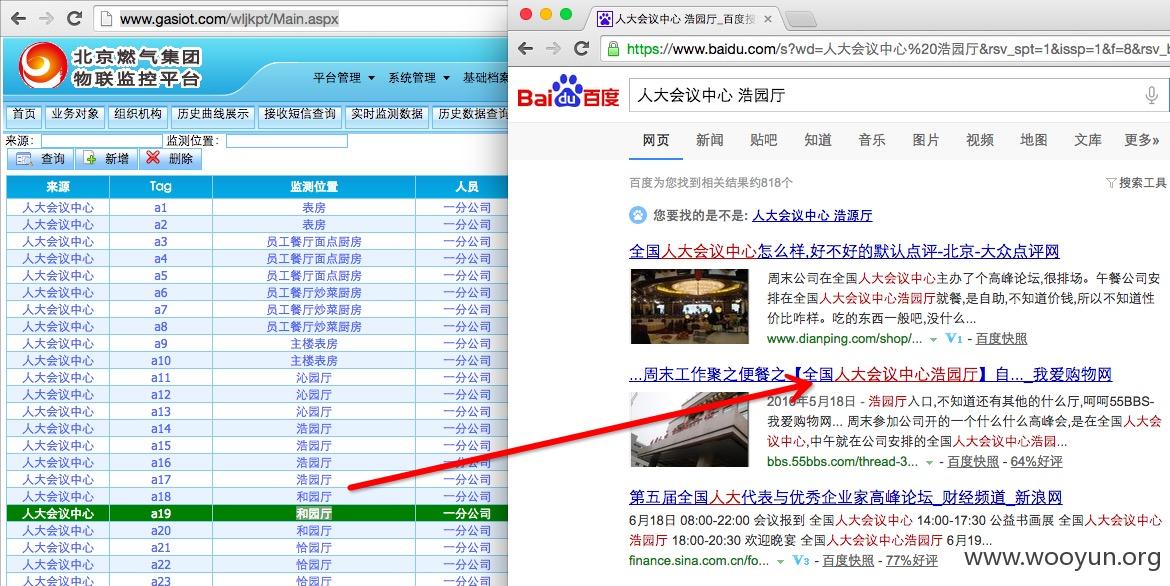Click the gasiot.com address bar

[301, 18]
